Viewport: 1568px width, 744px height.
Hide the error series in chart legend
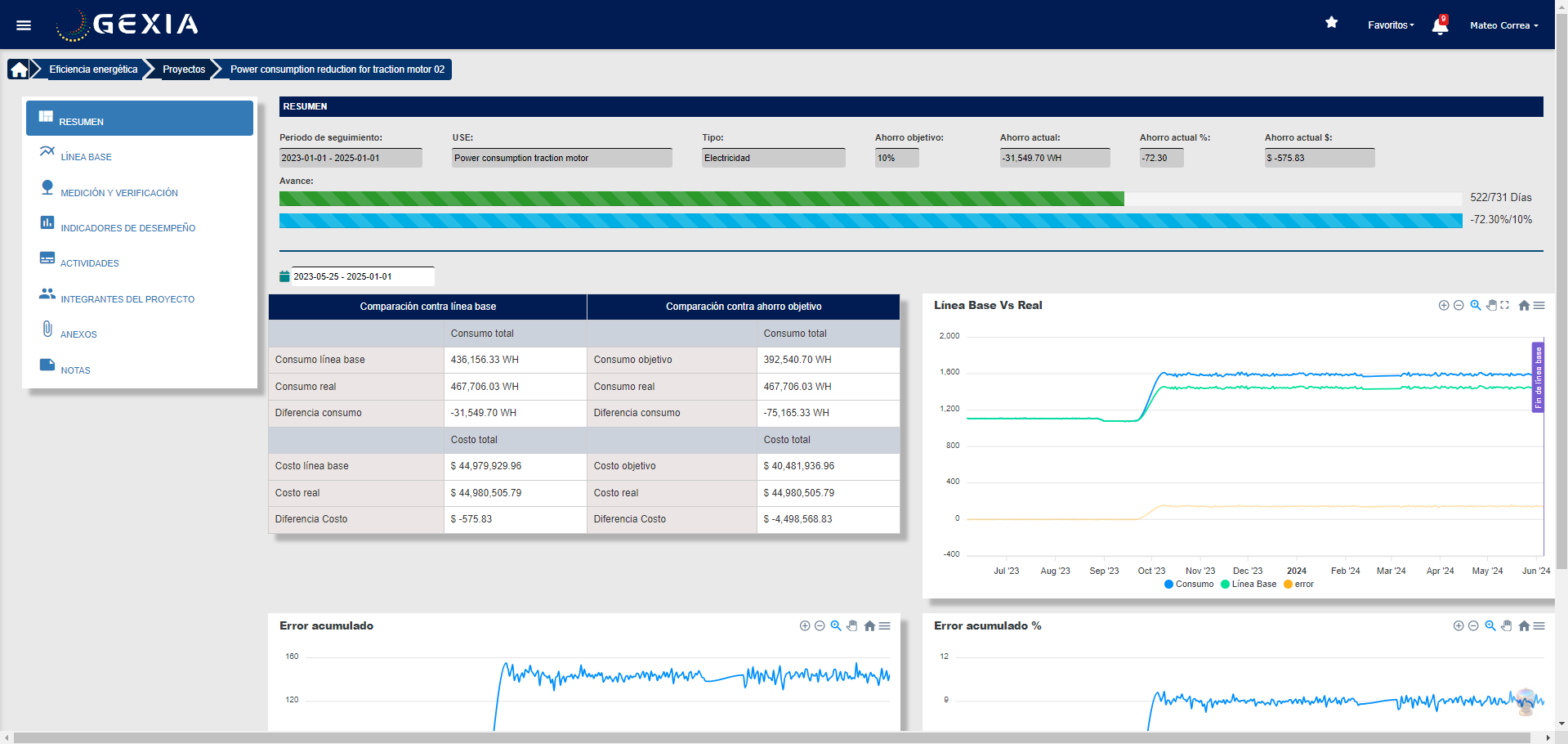coord(1299,584)
